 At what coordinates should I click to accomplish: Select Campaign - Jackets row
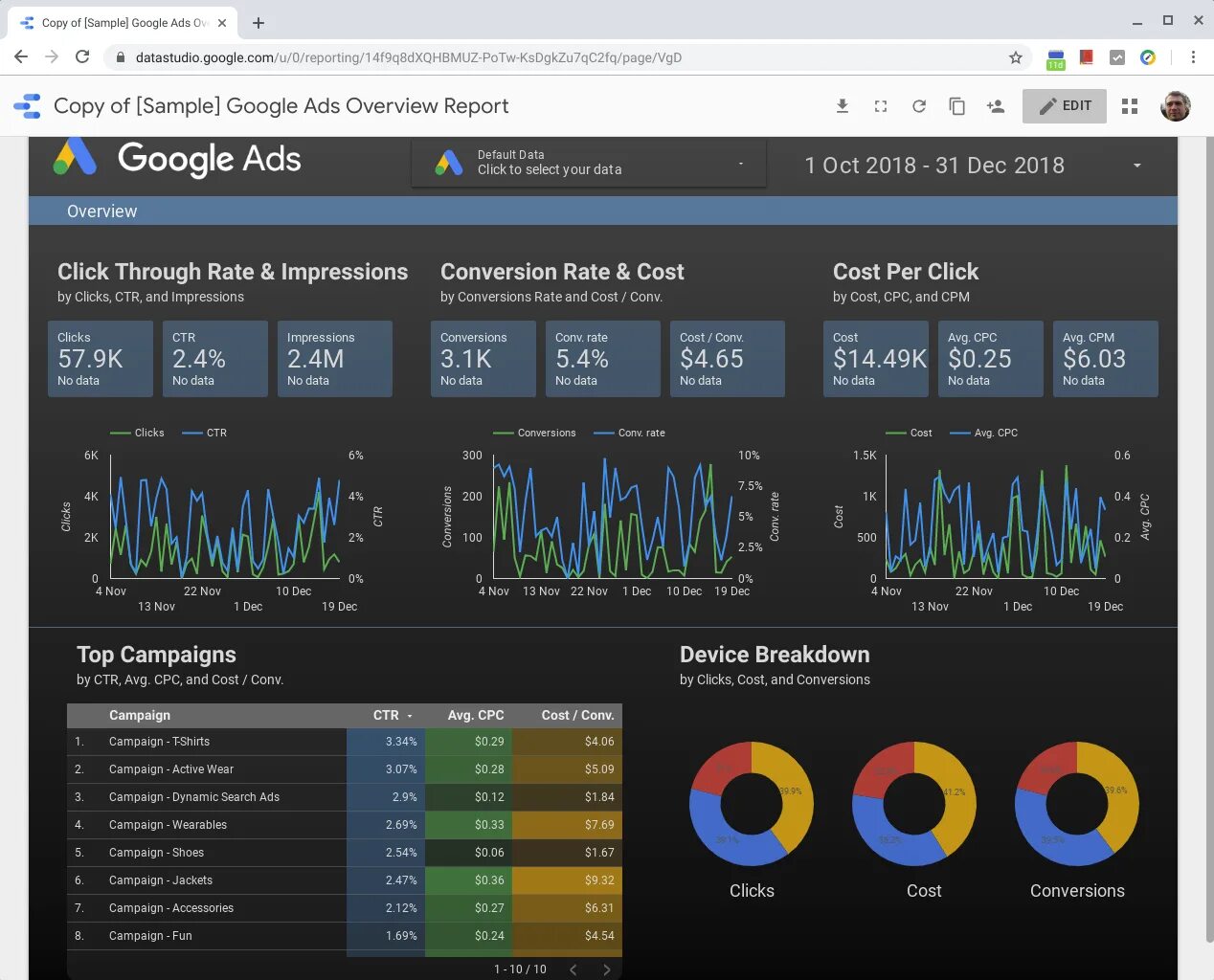tap(345, 880)
